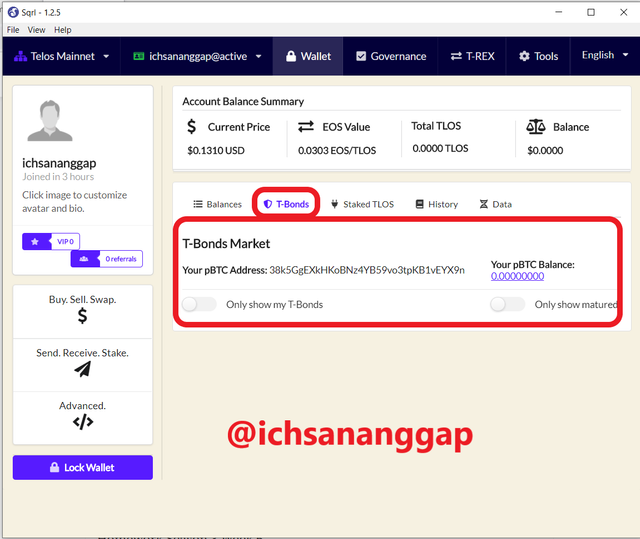Click the T-Bonds Market heading
Image resolution: width=640 pixels, height=539 pixels.
point(226,244)
